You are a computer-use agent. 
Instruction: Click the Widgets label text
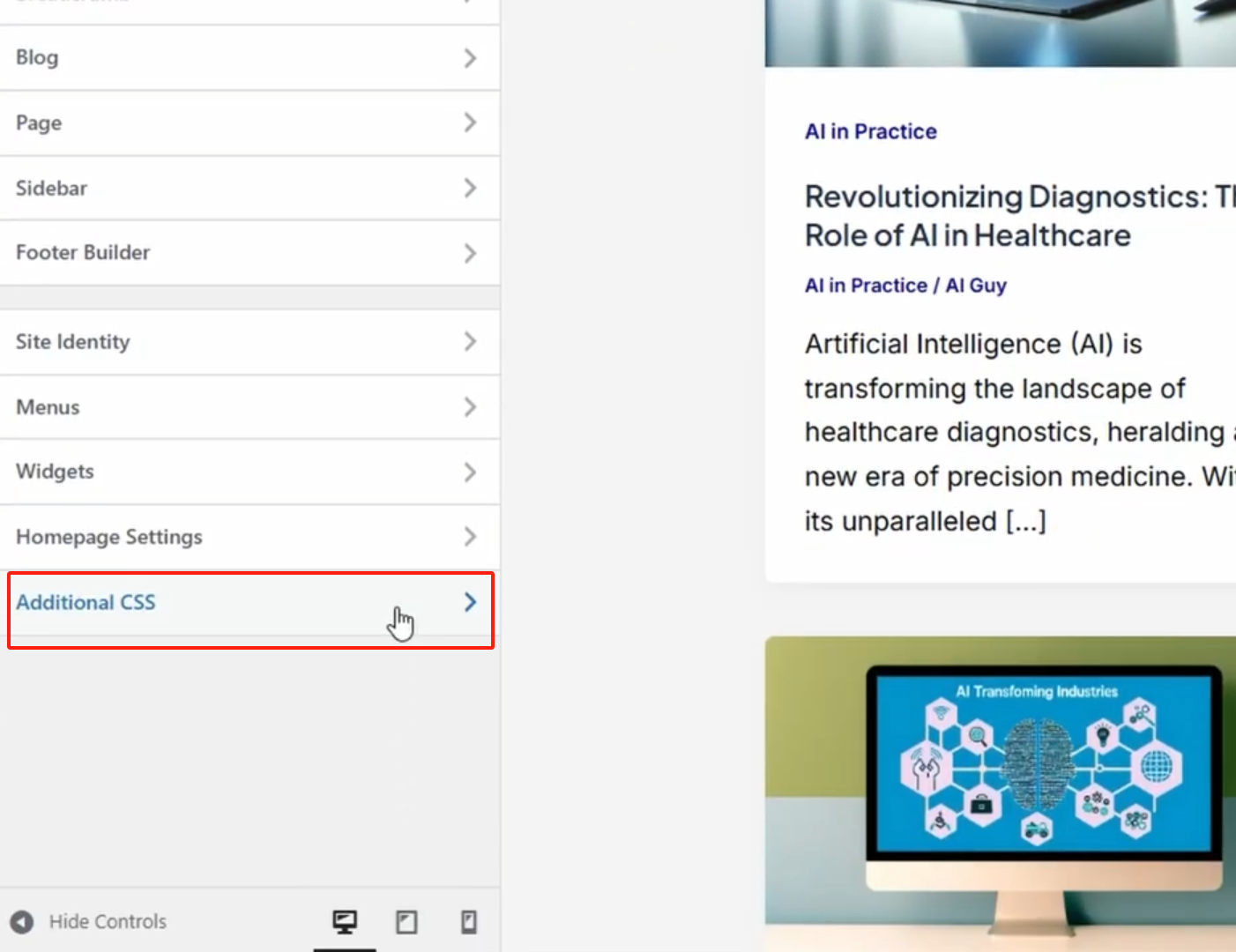click(55, 472)
